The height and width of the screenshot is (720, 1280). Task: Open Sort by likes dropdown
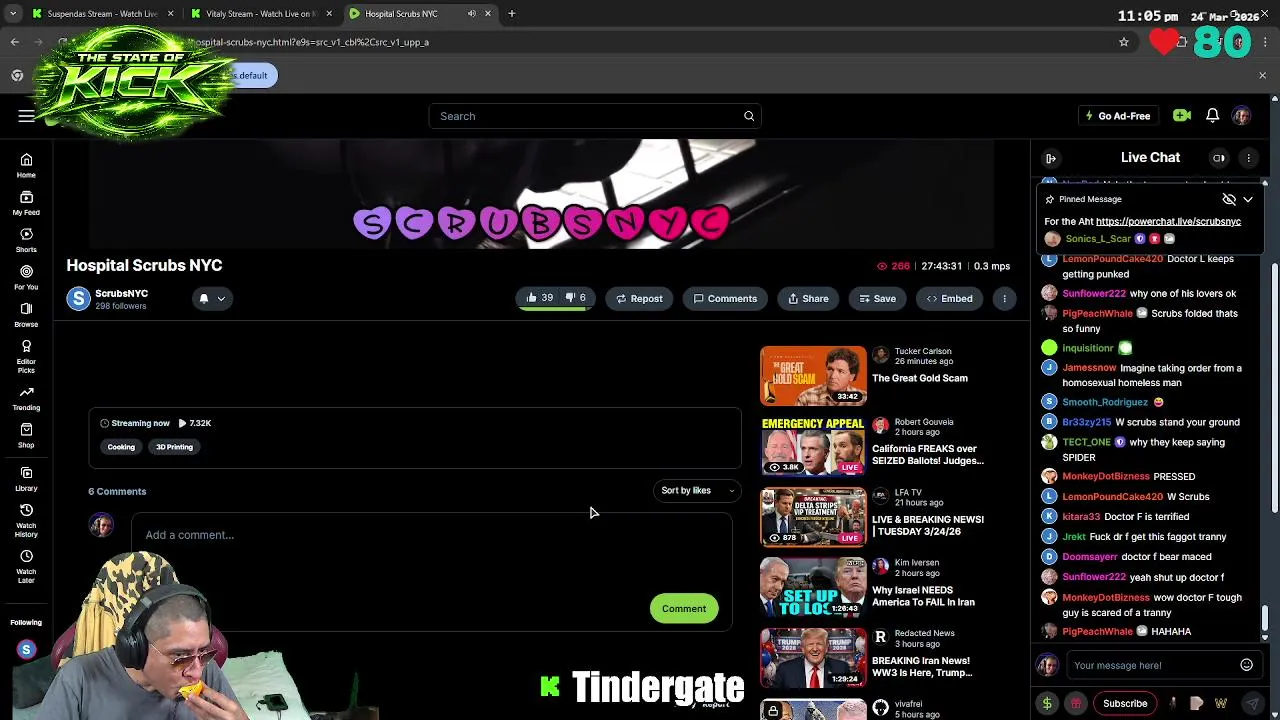697,490
